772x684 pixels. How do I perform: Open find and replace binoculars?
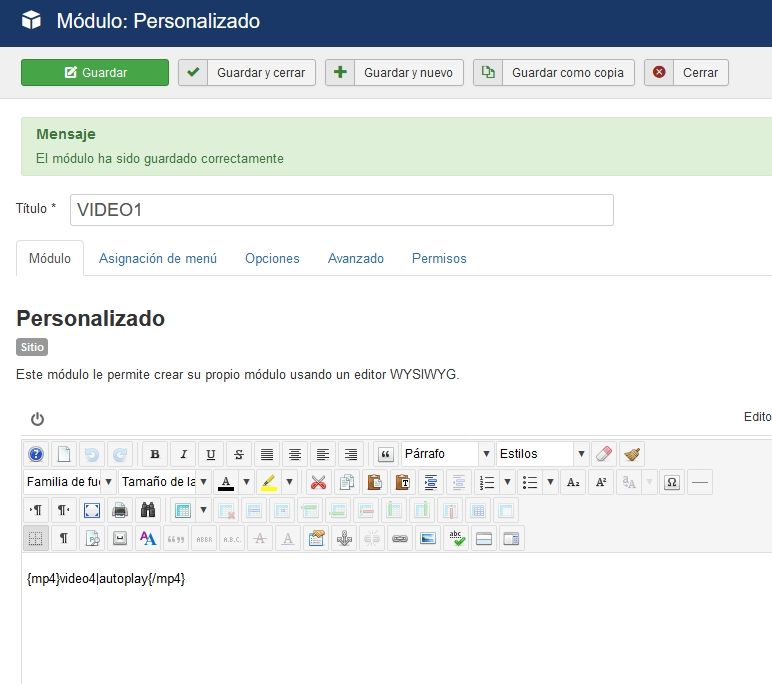[148, 510]
